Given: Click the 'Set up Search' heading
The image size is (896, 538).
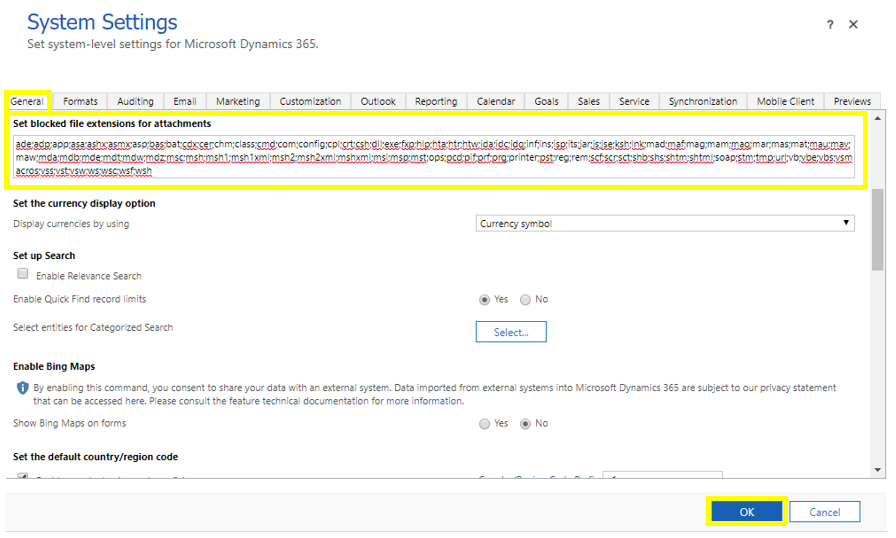Looking at the screenshot, I should pos(44,256).
